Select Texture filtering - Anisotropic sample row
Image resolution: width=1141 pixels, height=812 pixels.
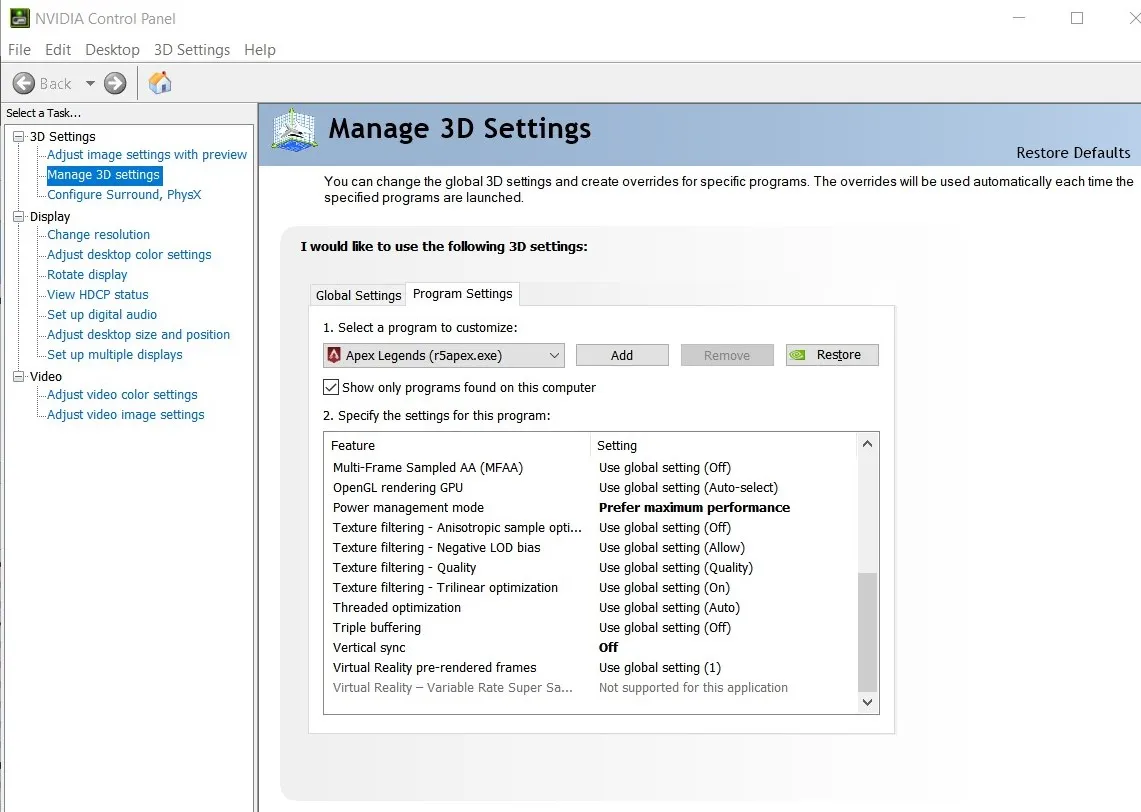[591, 528]
